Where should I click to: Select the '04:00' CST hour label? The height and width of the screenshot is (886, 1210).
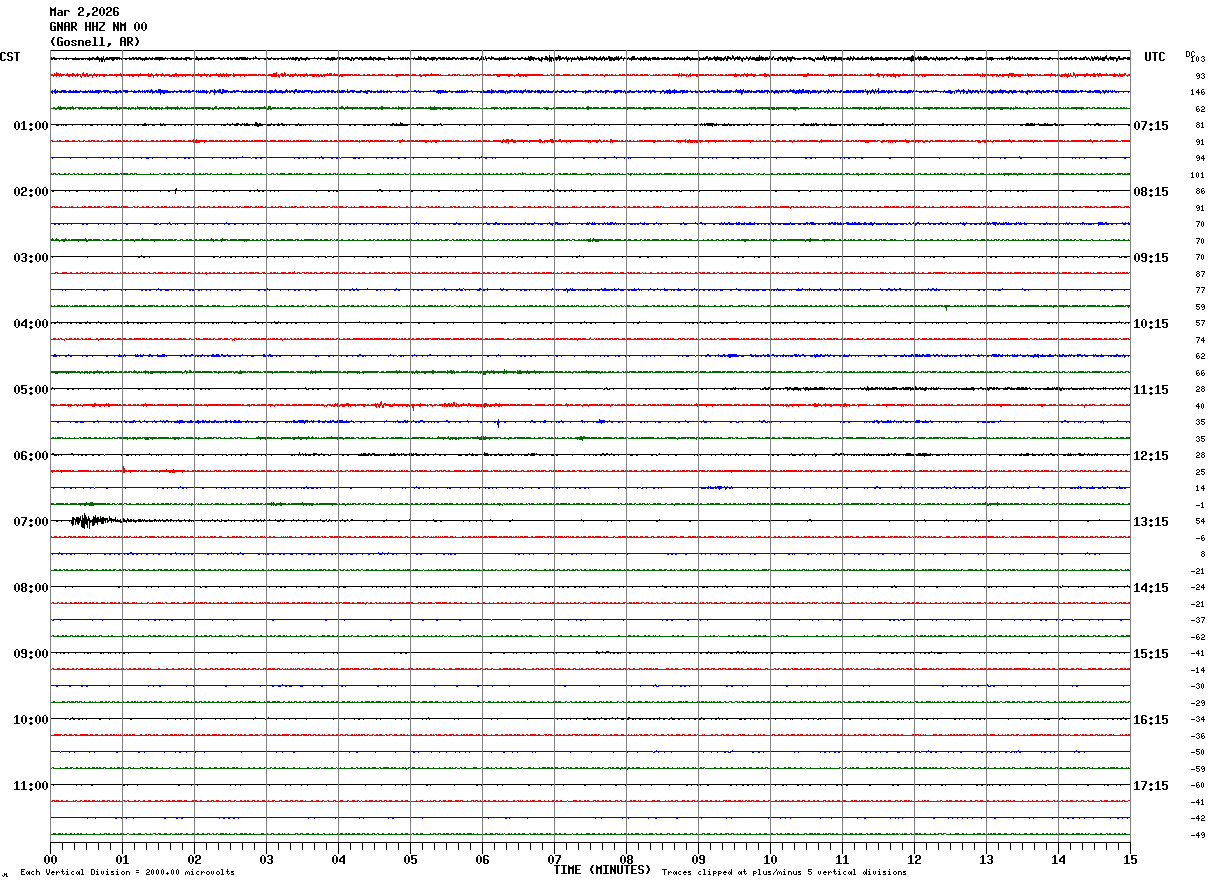tap(31, 324)
